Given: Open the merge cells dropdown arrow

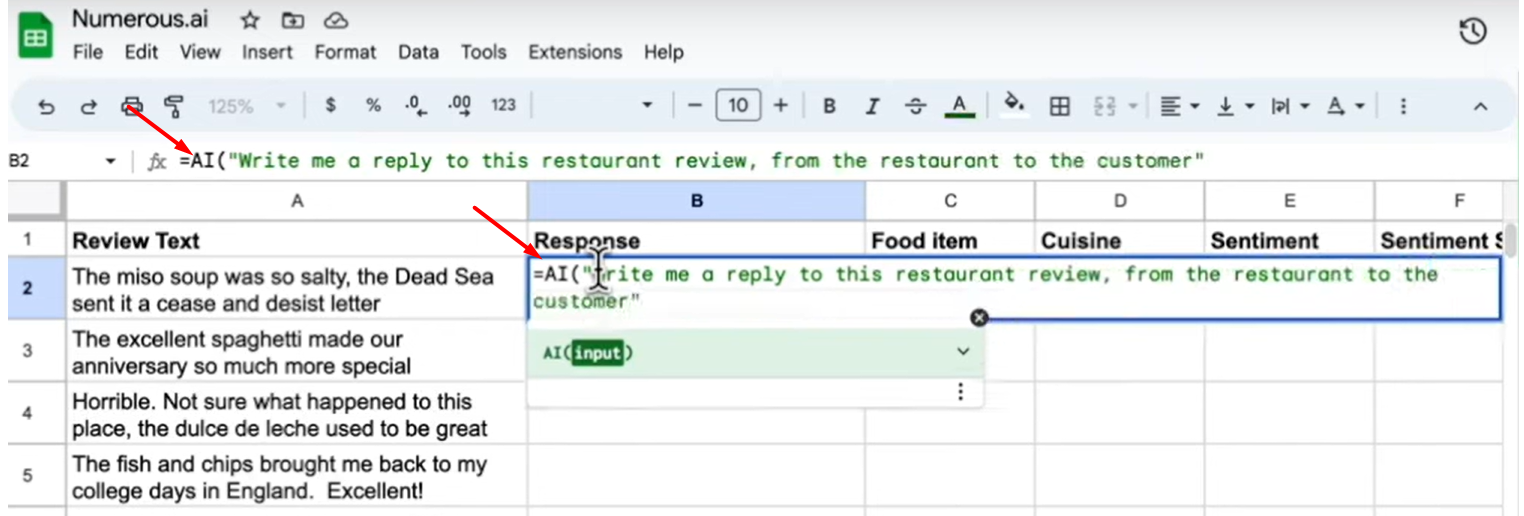Looking at the screenshot, I should [1133, 106].
